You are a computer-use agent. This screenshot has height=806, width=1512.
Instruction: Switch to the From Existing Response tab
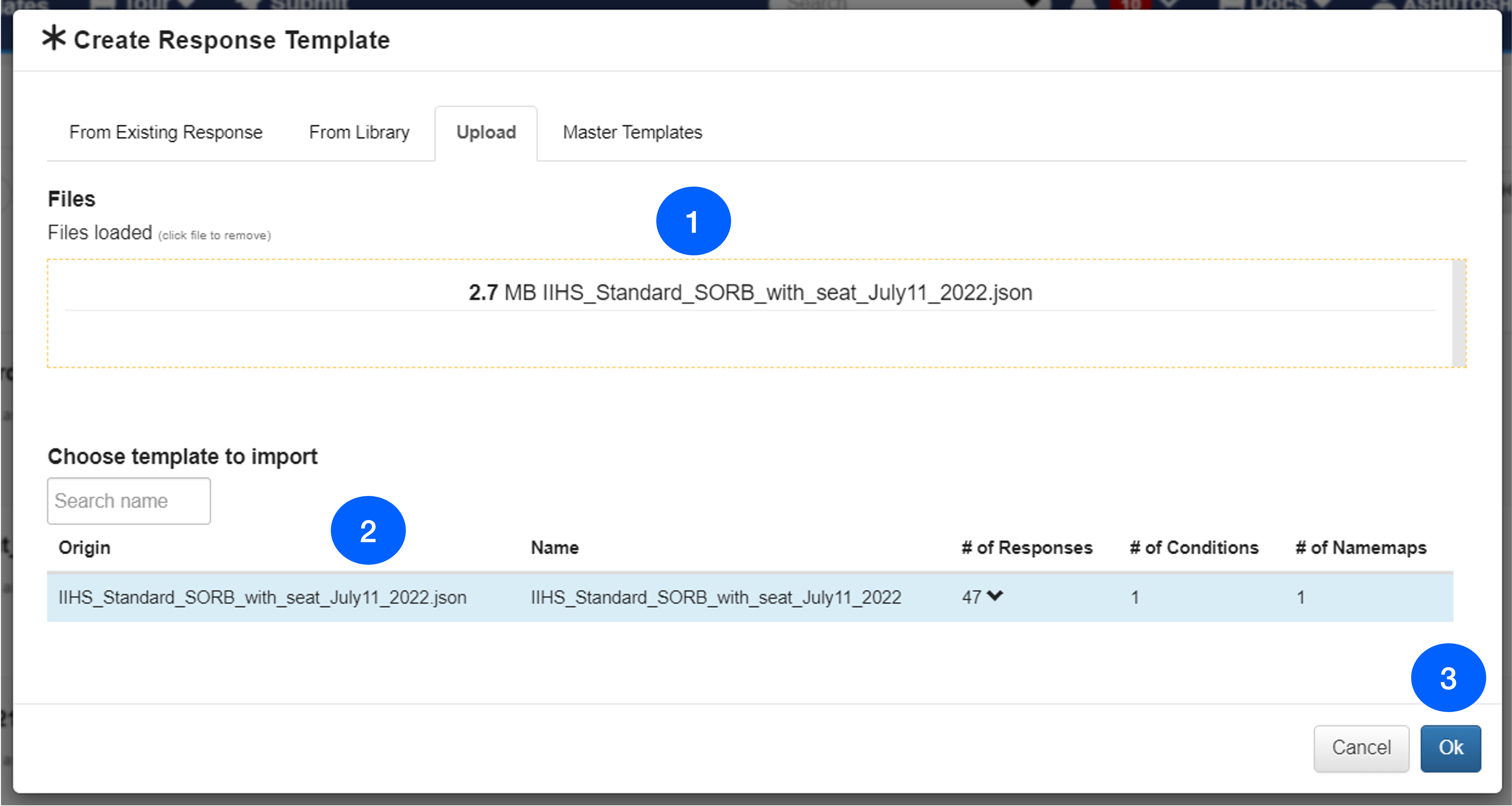[166, 133]
